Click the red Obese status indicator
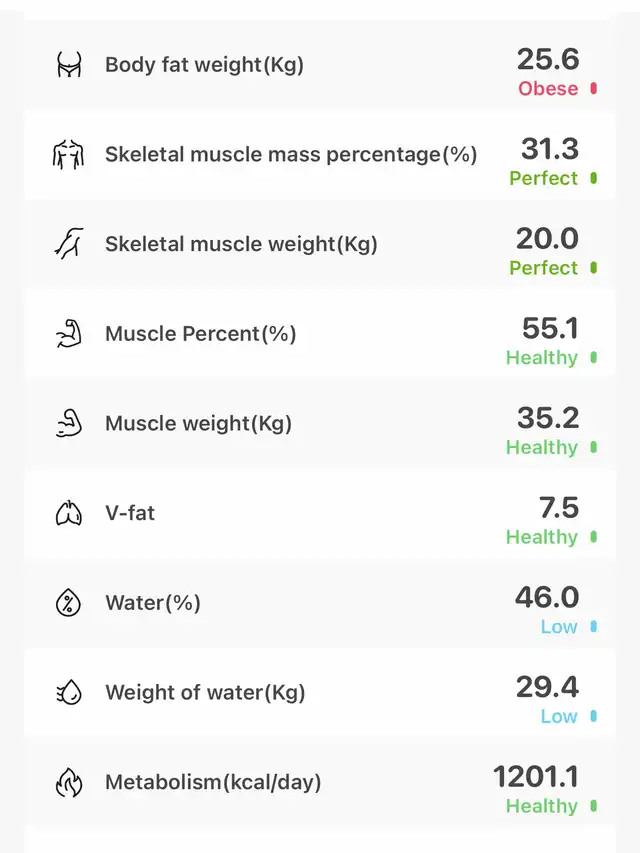 [594, 89]
